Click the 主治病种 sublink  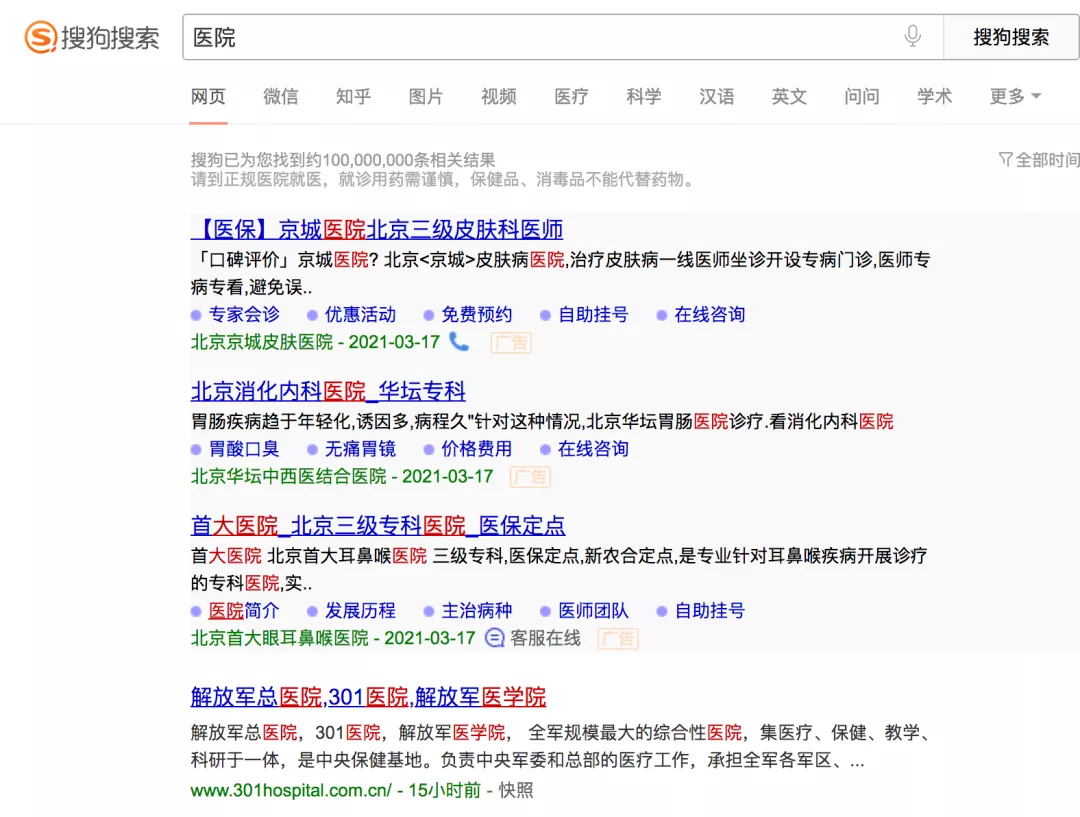point(477,610)
